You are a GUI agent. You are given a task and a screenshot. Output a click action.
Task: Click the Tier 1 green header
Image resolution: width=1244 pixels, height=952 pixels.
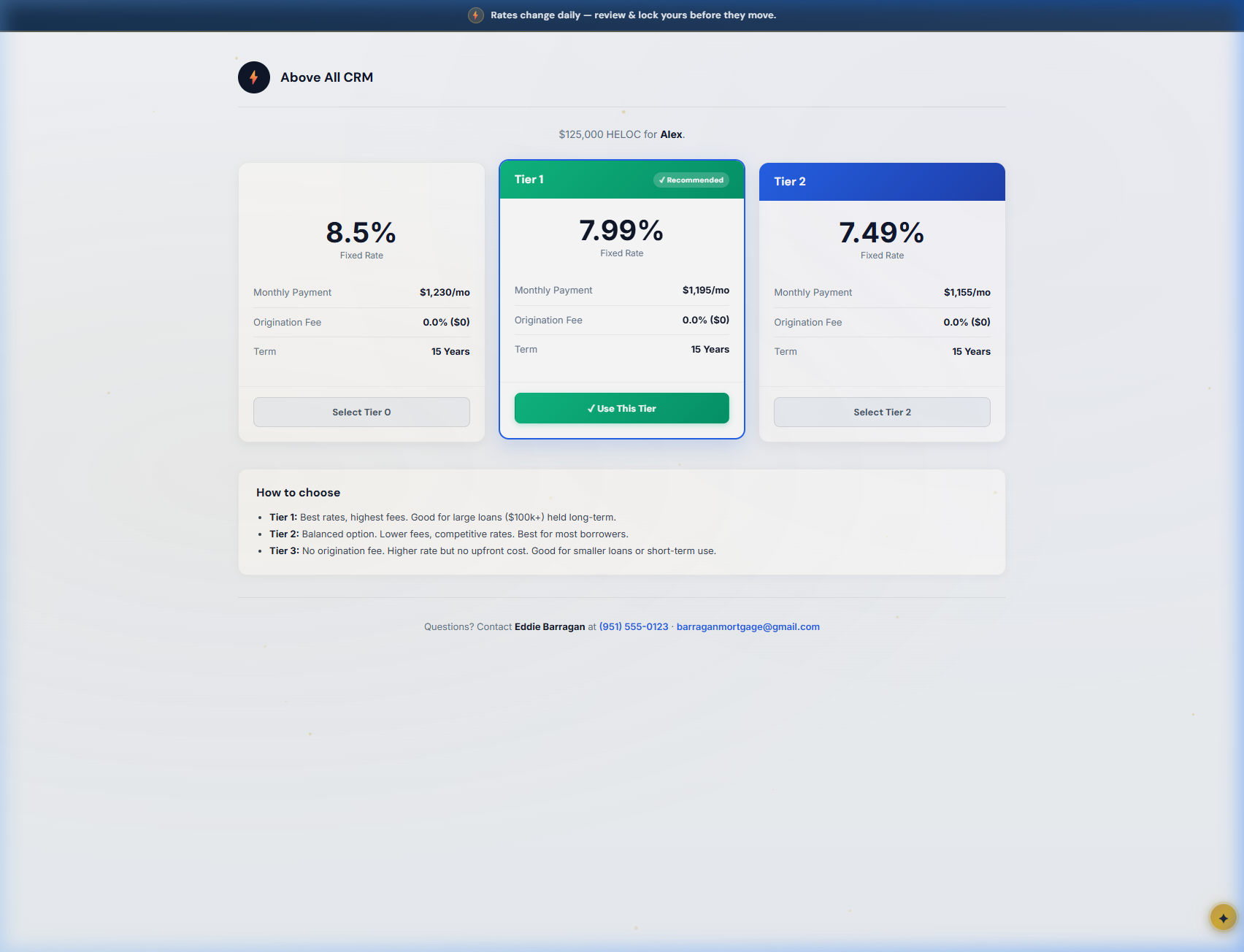click(622, 180)
